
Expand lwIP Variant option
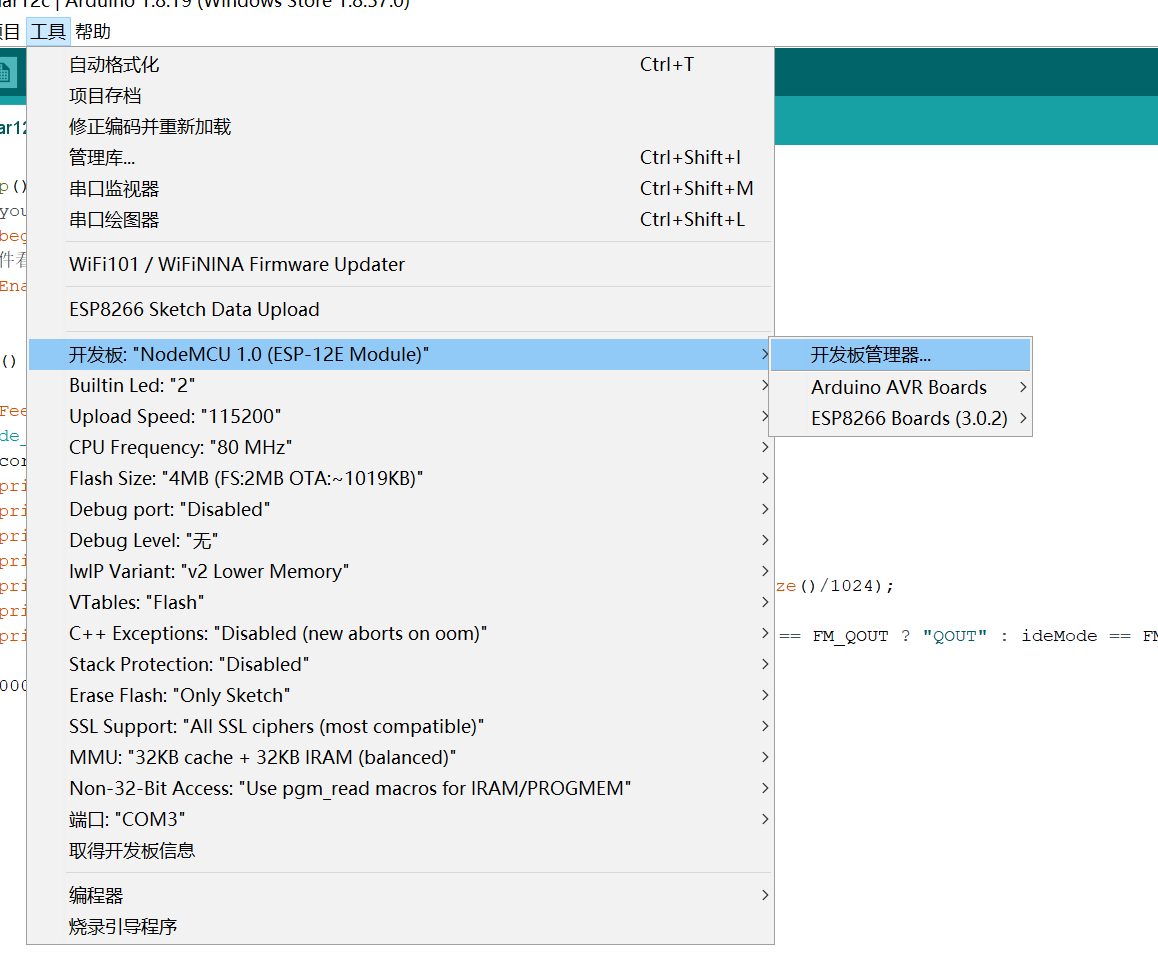400,571
